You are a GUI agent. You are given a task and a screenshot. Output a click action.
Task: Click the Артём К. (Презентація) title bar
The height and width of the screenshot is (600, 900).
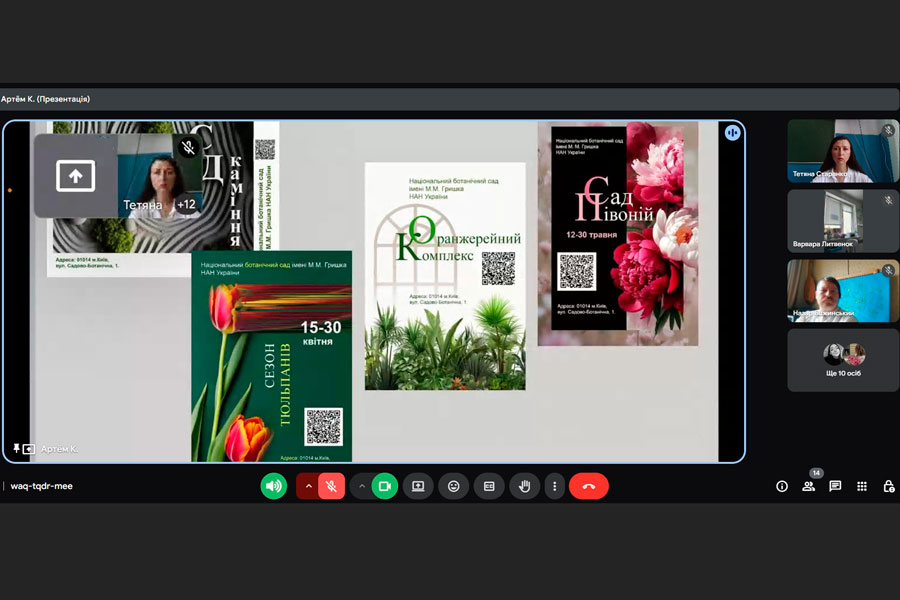click(x=449, y=99)
